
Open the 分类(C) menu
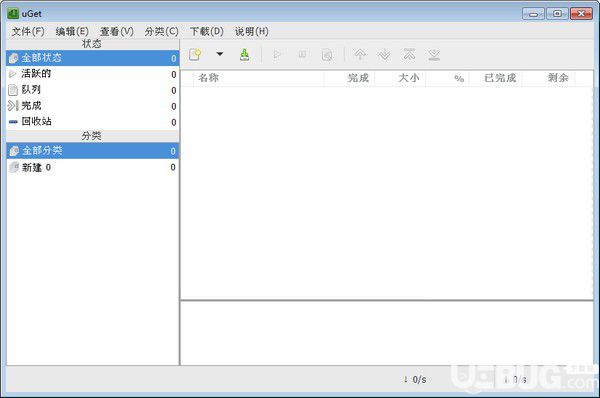click(x=161, y=31)
